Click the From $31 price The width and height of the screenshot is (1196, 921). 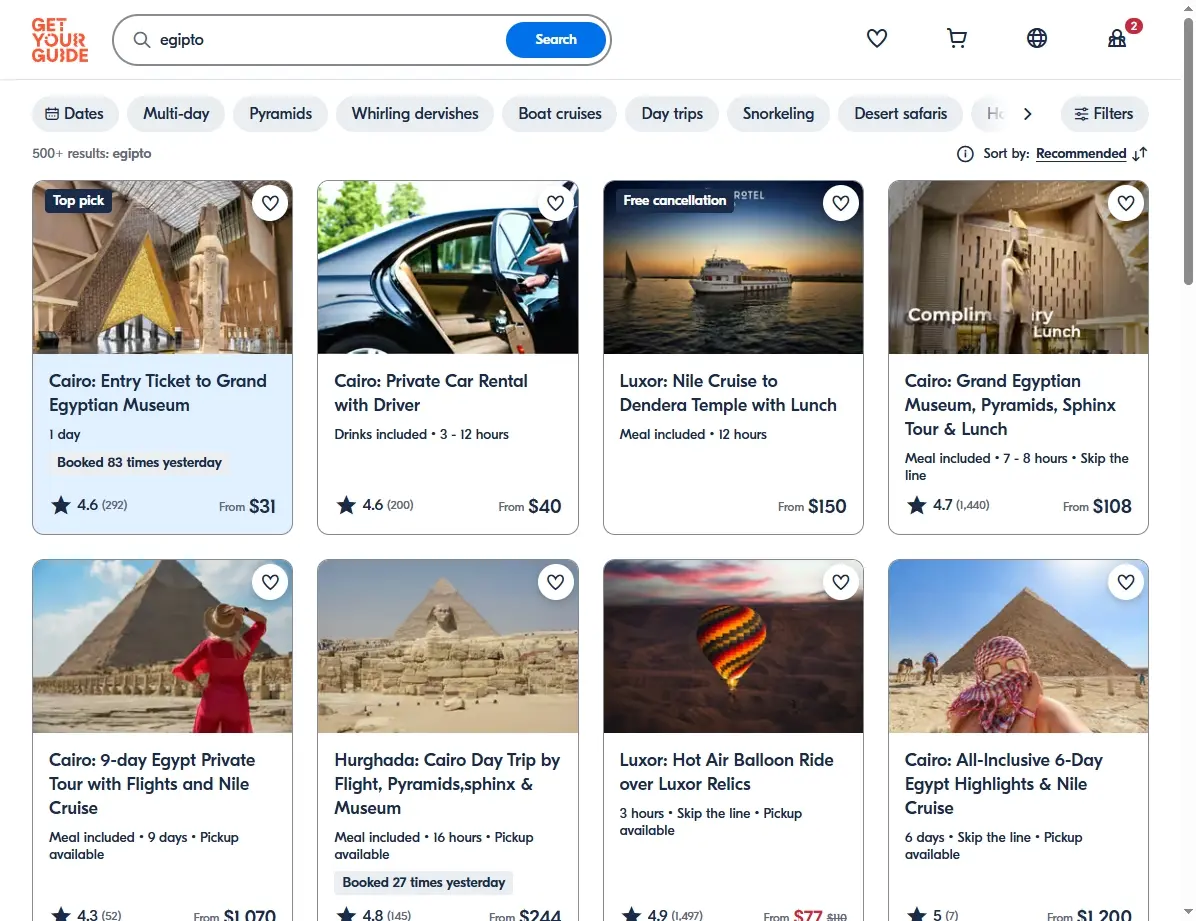pos(247,506)
